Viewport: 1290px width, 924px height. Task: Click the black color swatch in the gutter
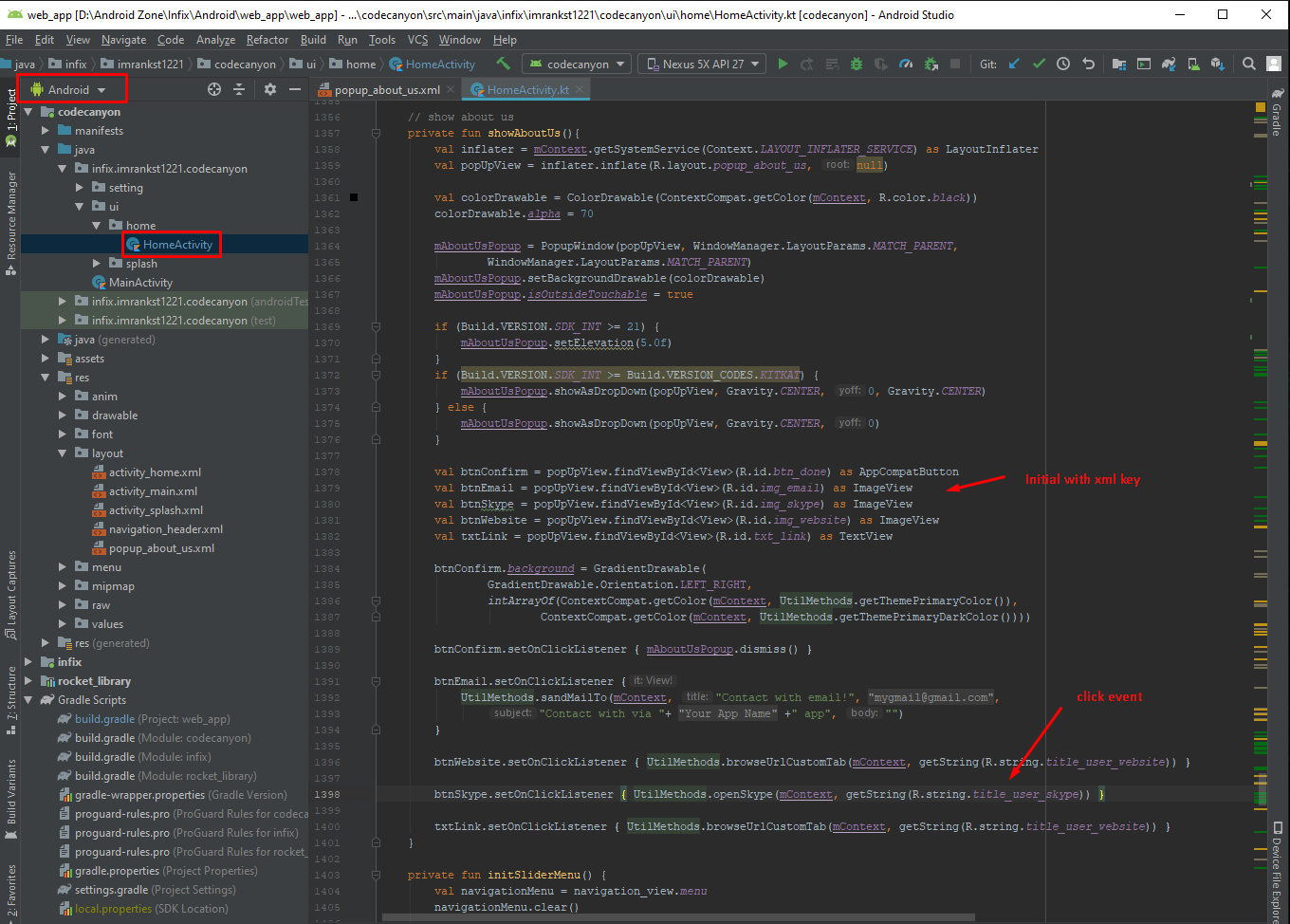[354, 197]
